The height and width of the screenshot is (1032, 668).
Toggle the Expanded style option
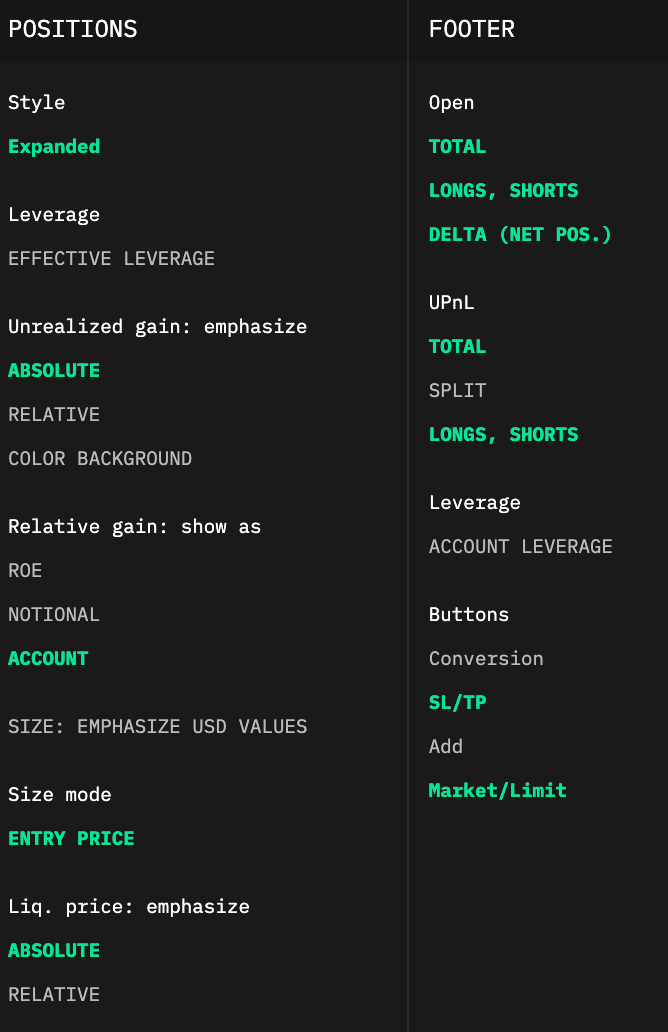[54, 147]
